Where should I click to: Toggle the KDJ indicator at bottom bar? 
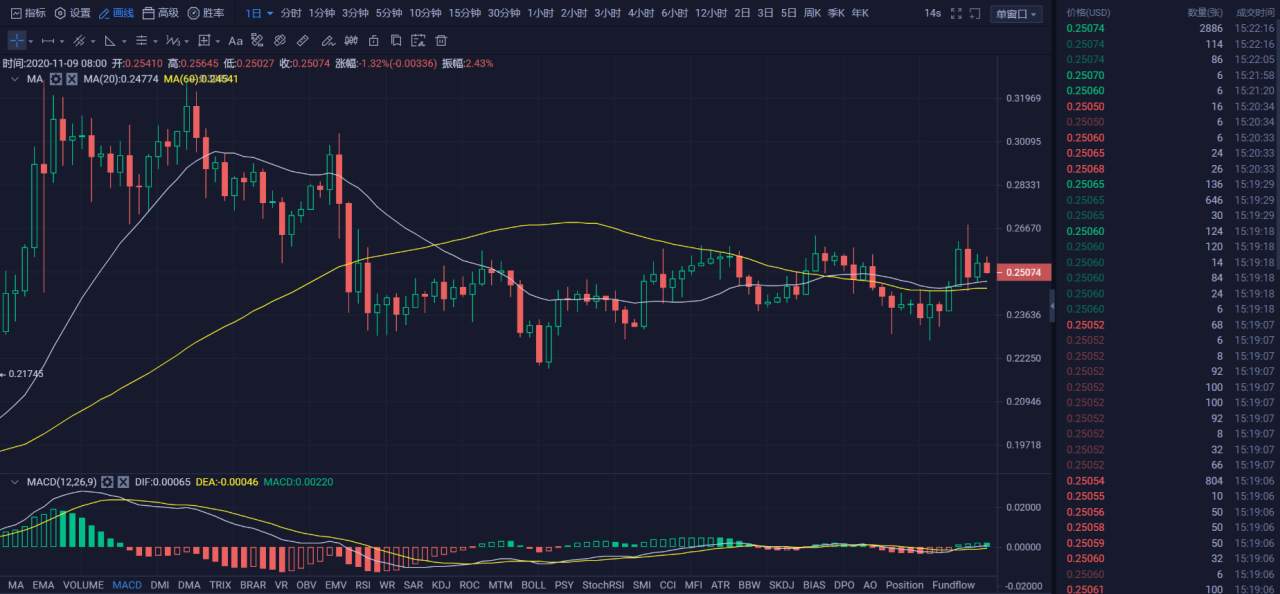pyautogui.click(x=441, y=585)
